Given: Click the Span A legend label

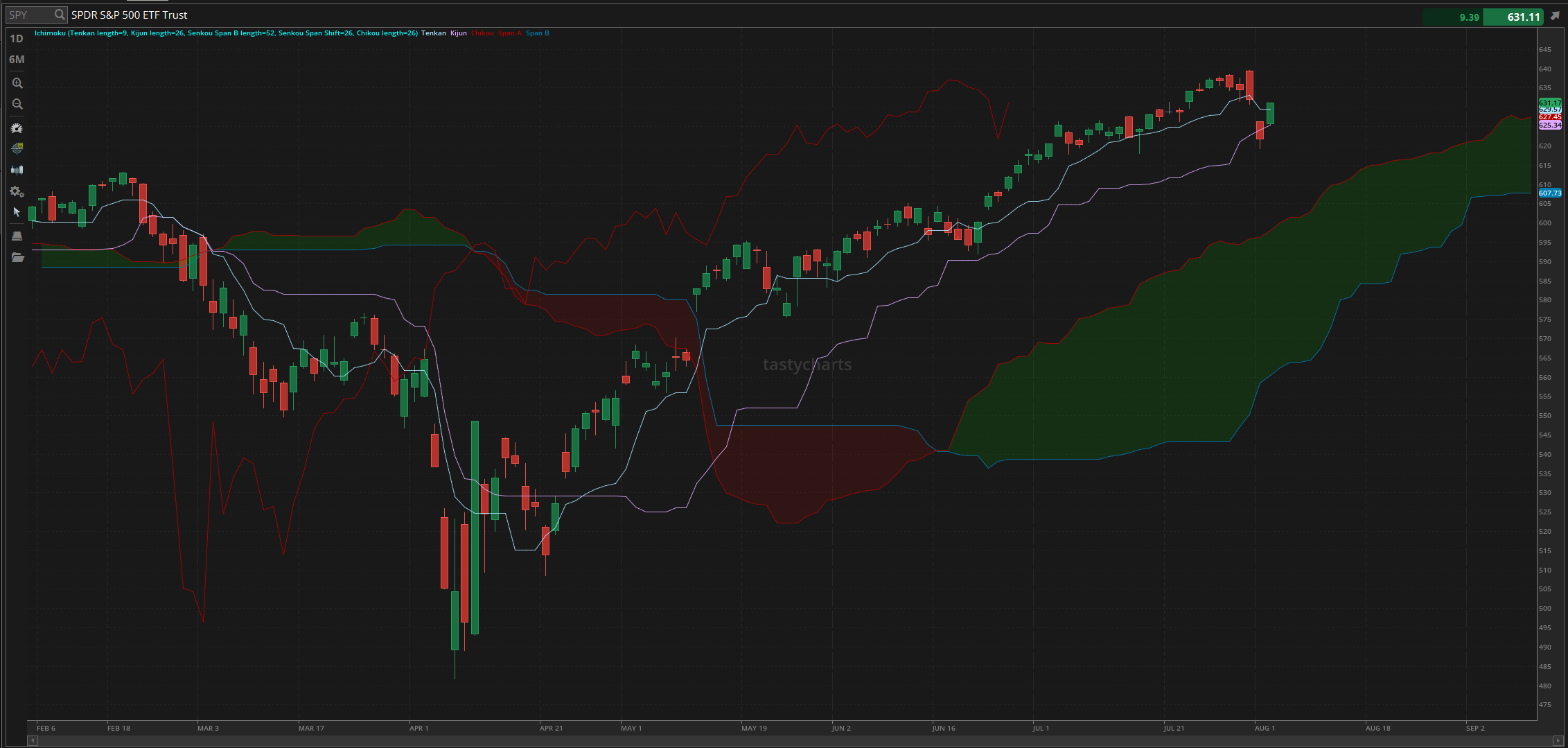Looking at the screenshot, I should 510,33.
